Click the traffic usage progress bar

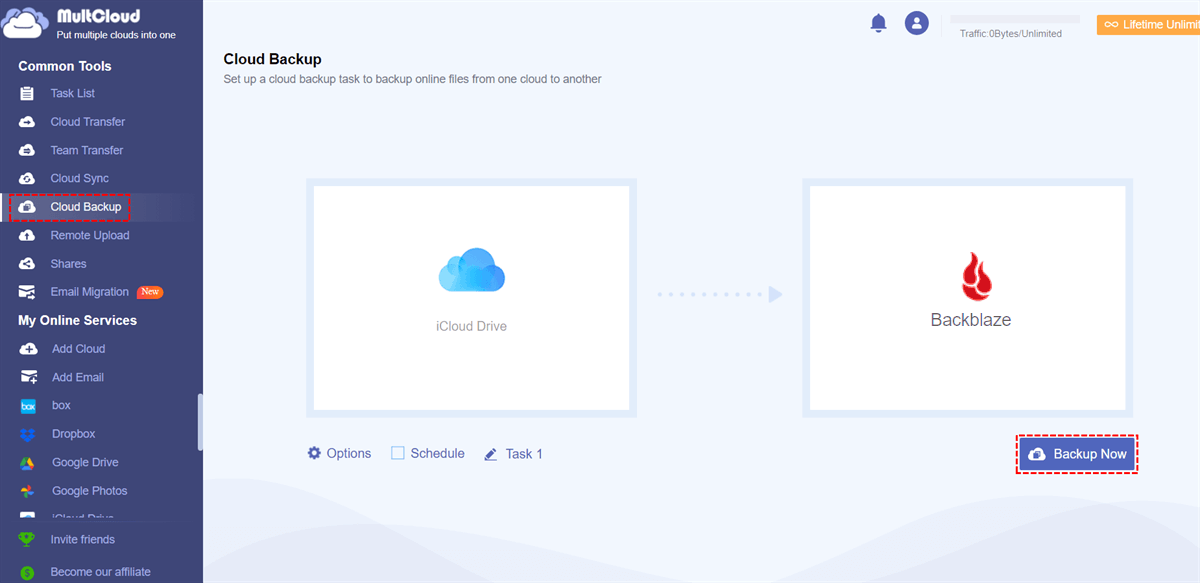coord(1015,19)
